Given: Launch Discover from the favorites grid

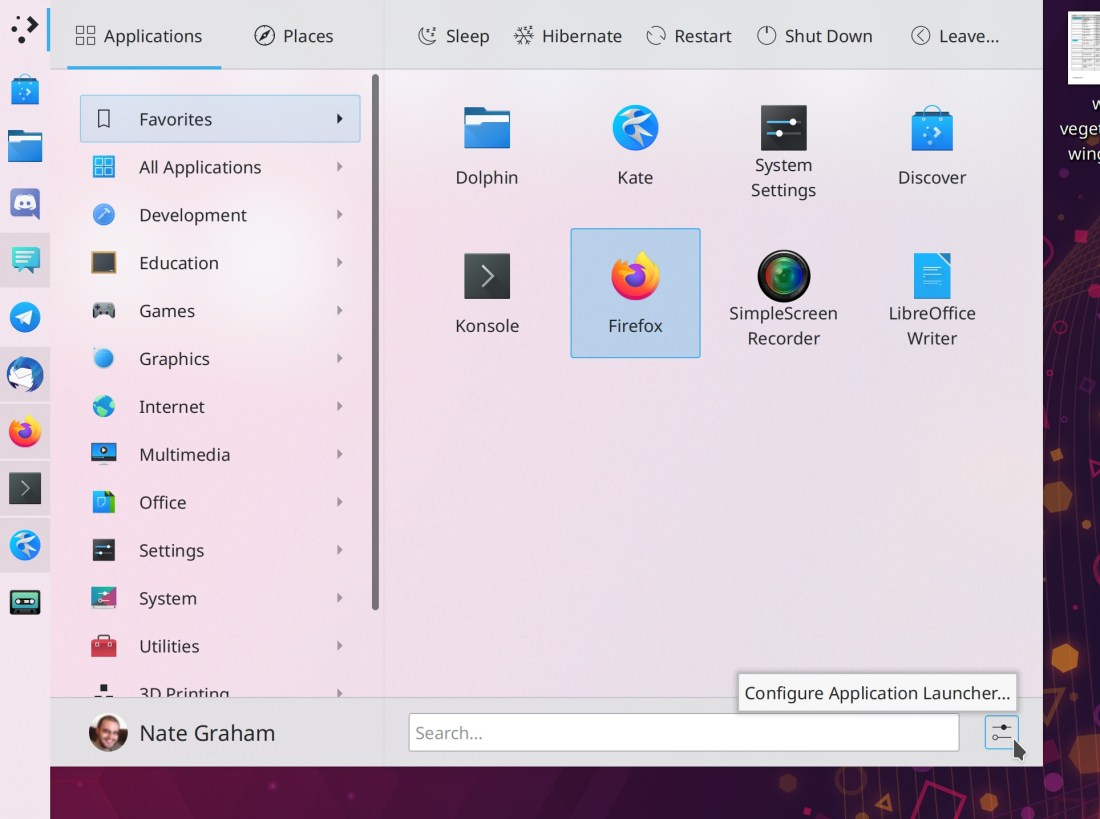Looking at the screenshot, I should (931, 146).
